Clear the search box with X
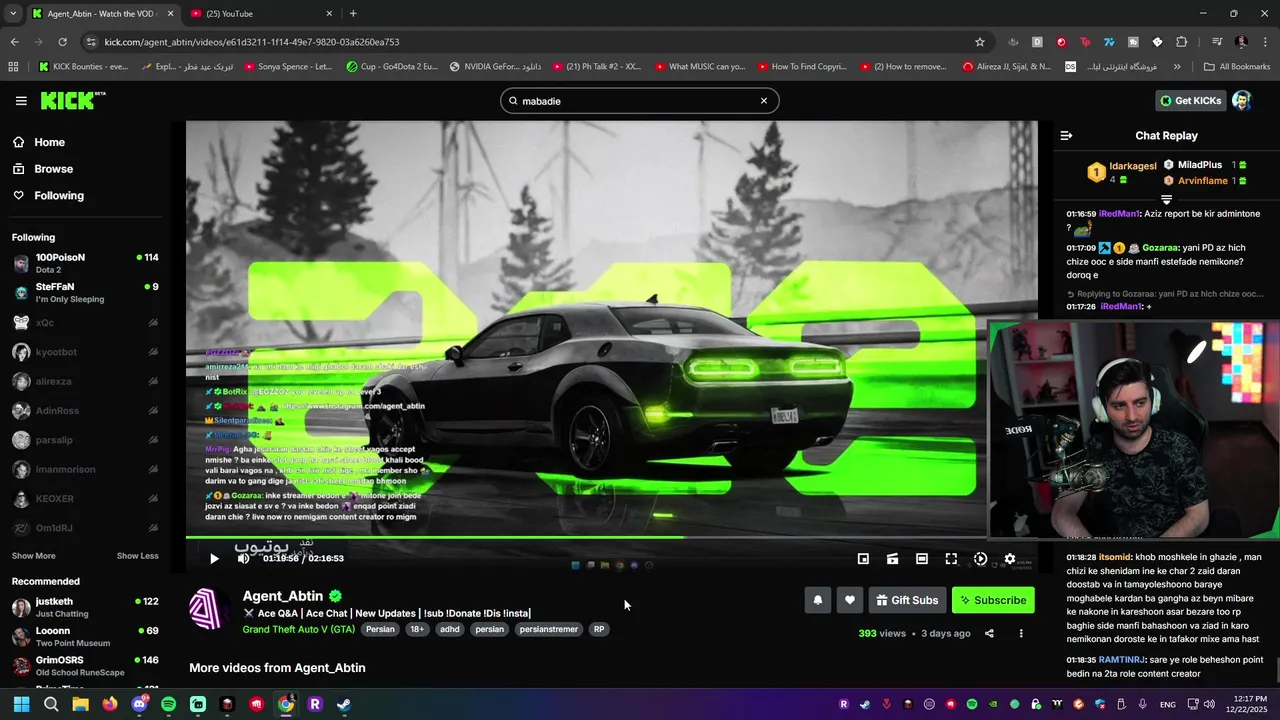Screen dimensions: 1280x720 point(764,101)
